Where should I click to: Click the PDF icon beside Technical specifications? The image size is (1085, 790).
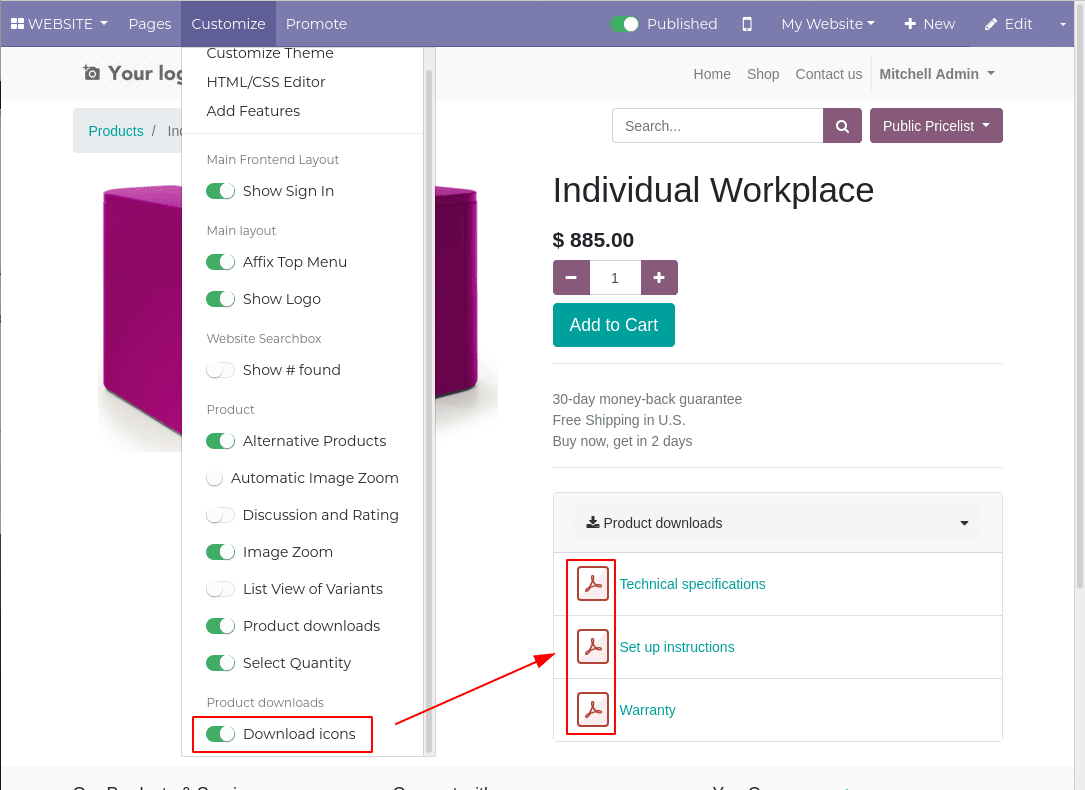click(x=593, y=584)
